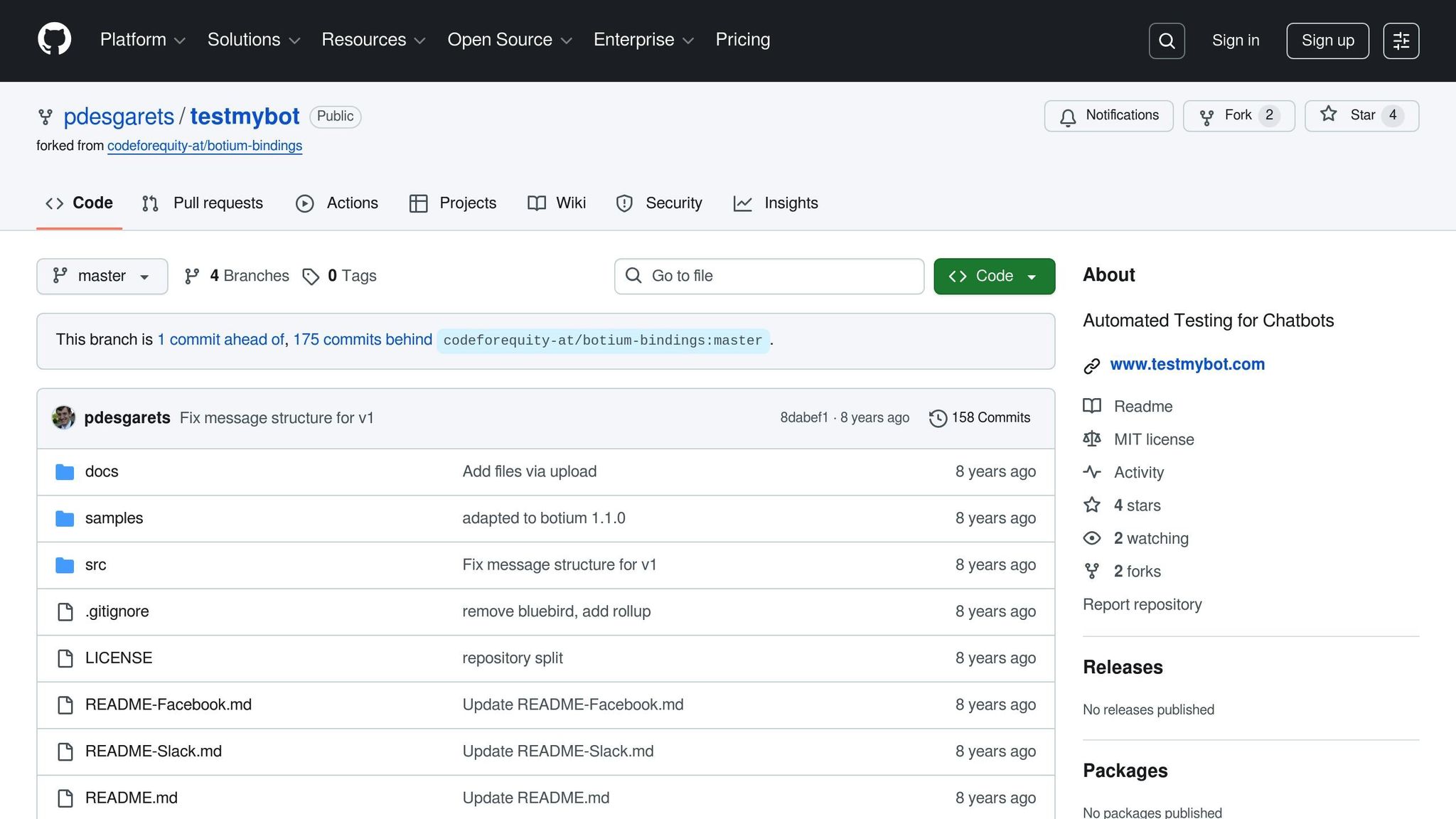Screen dimensions: 1456x819
Task: Click the Sign up button
Action: click(1327, 41)
